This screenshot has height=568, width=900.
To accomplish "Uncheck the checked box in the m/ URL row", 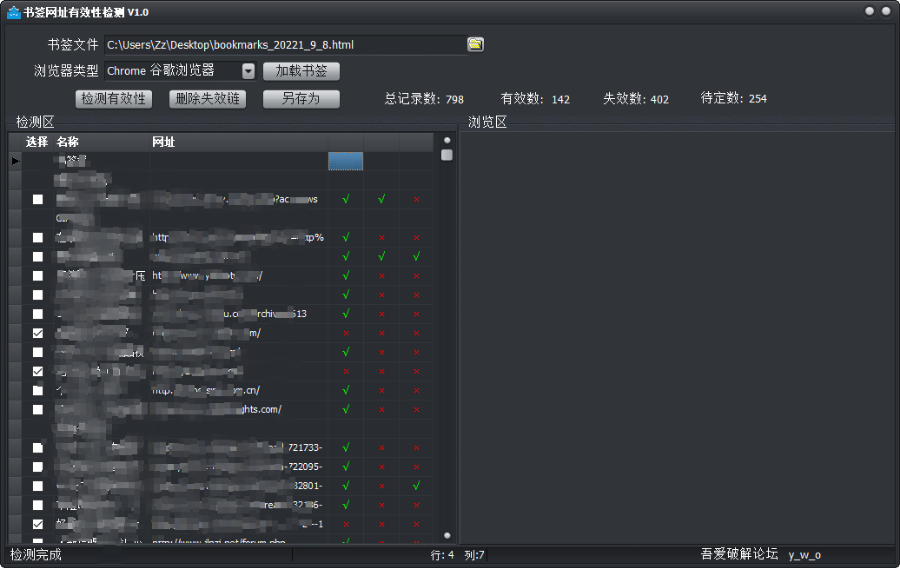I will (38, 333).
